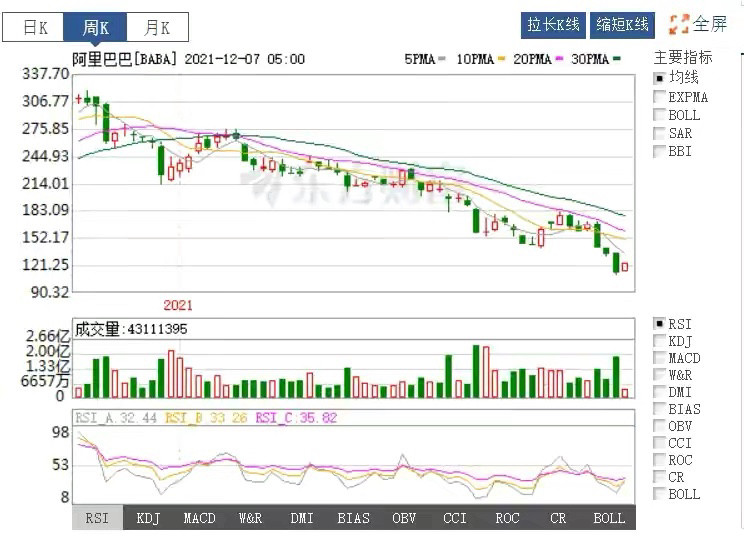744x548 pixels.
Task: Enable the SAR main indicator checkbox
Action: pos(659,133)
